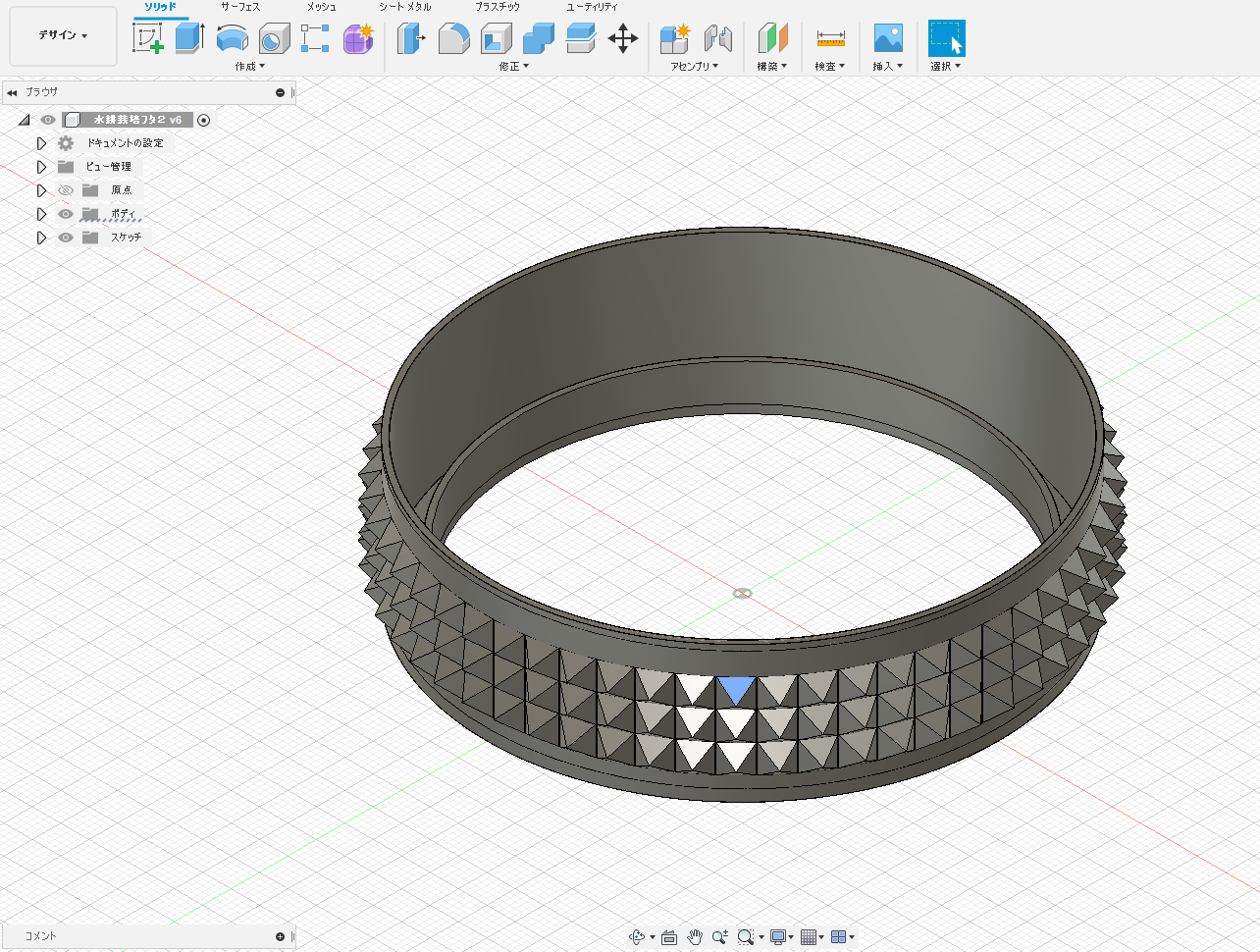Expand the ビュー管理 folder node

(41, 167)
